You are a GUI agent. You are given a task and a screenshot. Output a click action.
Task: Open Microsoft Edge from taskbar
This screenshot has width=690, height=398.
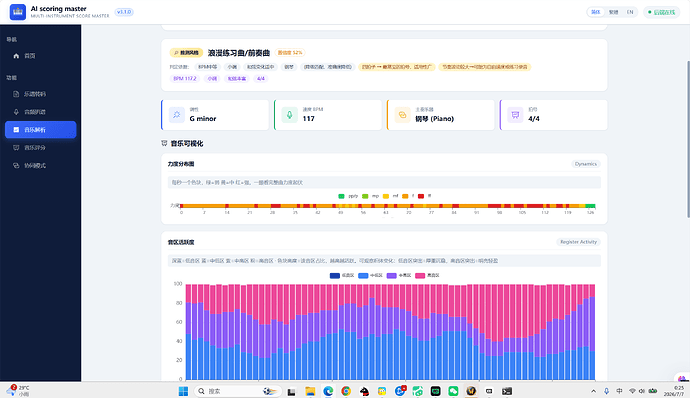point(328,391)
